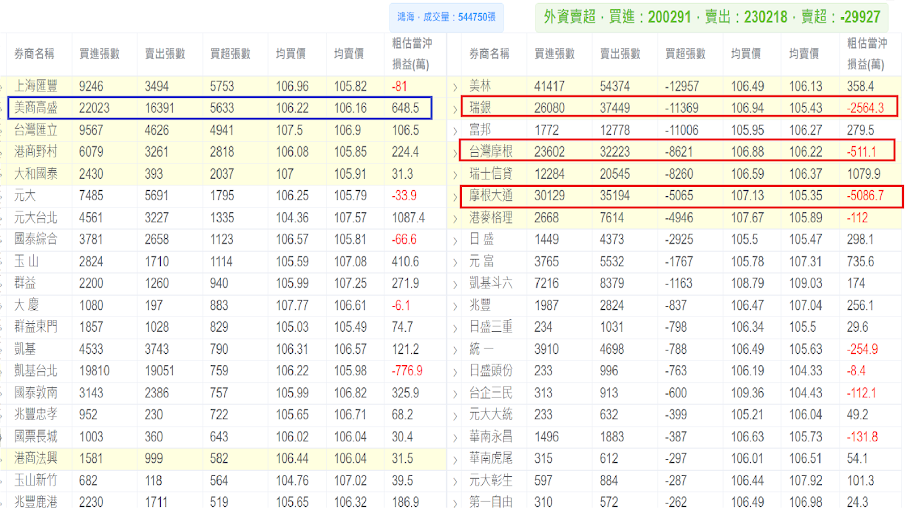Sort by 均賣價 header above 105.82

point(349,54)
